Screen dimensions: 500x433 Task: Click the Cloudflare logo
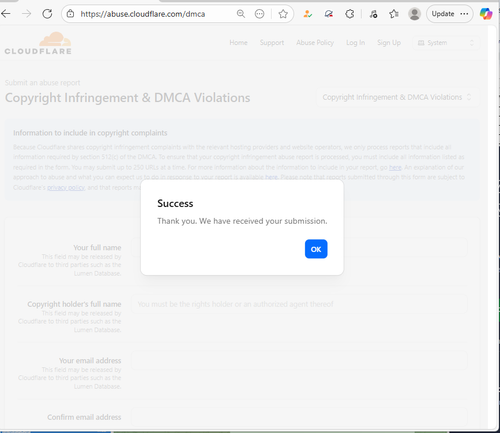click(x=38, y=43)
